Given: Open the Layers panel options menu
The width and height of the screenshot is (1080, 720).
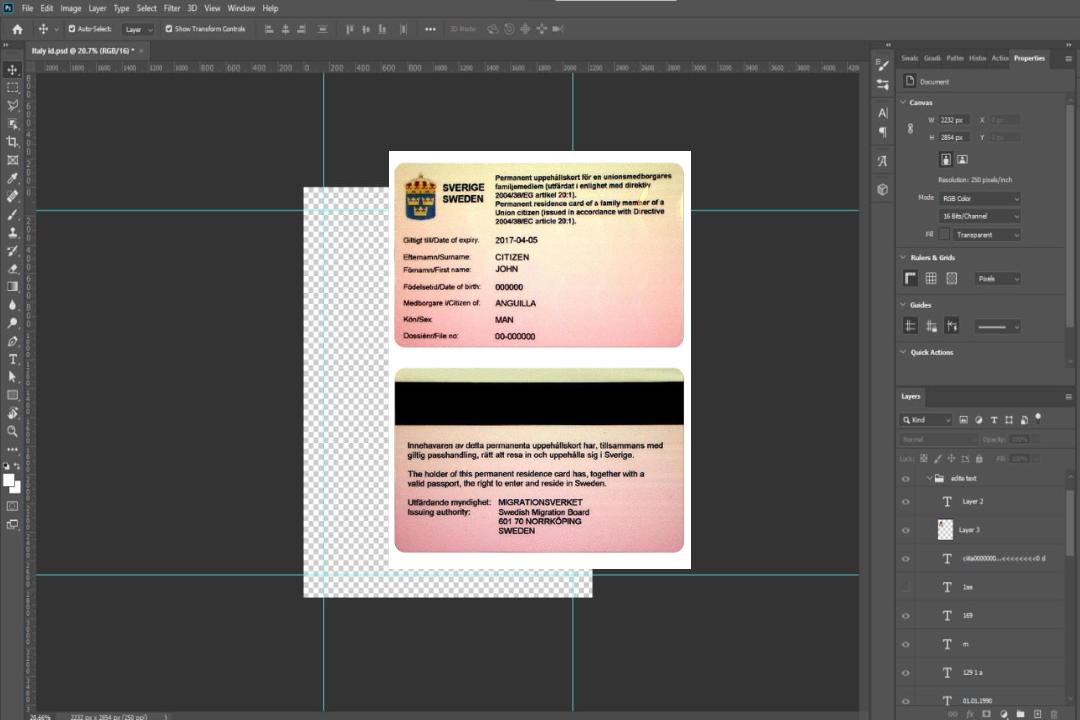Looking at the screenshot, I should [x=1068, y=397].
